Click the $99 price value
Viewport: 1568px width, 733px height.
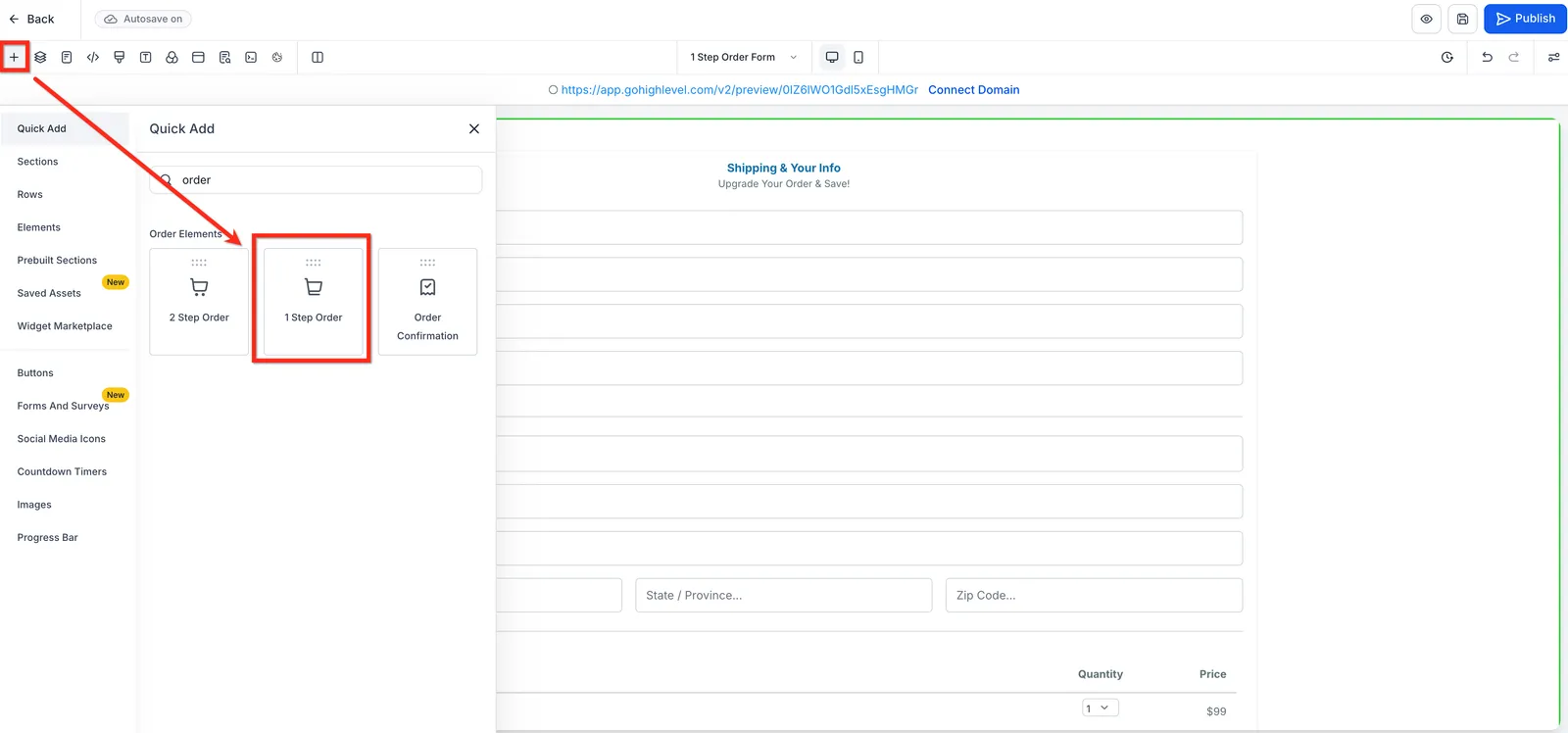(1216, 711)
